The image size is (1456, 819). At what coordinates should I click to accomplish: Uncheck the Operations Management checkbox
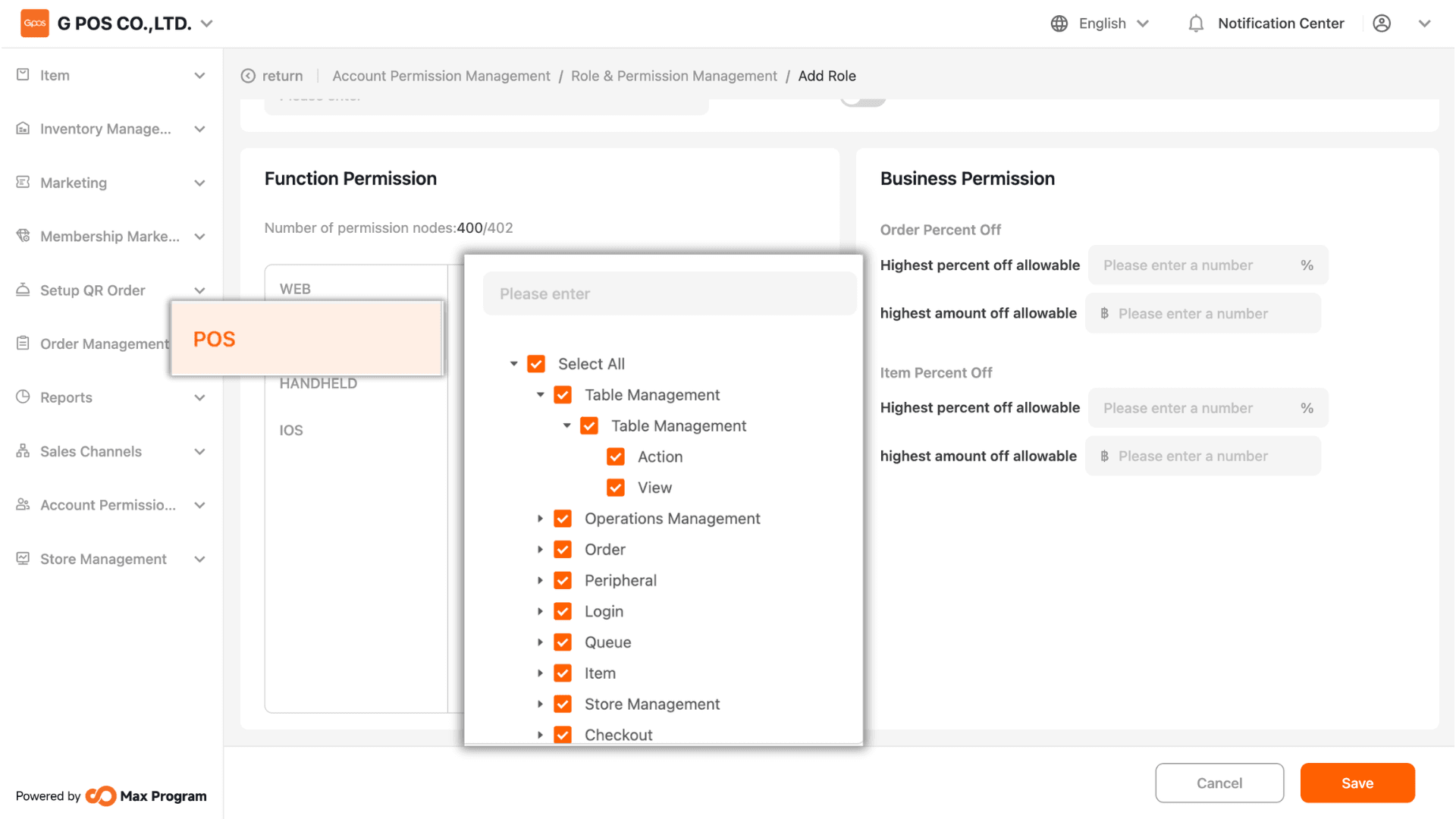pos(563,519)
